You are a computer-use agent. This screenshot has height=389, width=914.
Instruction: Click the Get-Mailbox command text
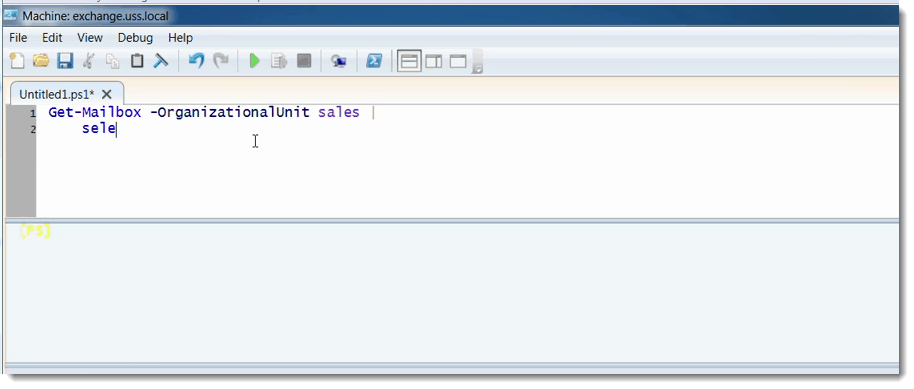coord(94,113)
